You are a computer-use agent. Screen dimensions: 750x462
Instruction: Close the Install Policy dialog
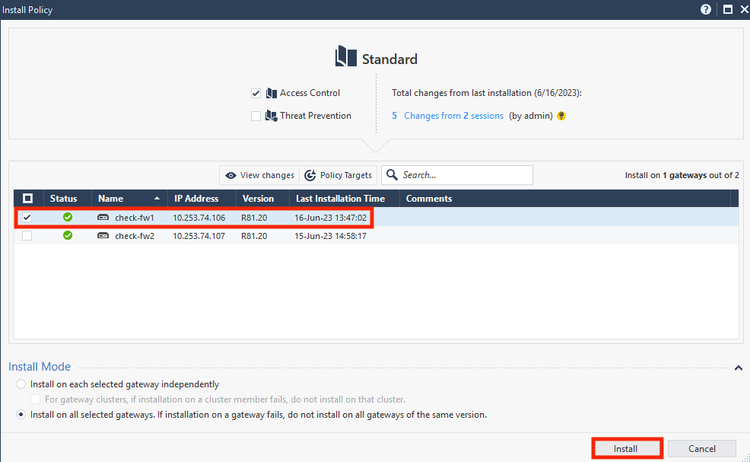[744, 10]
